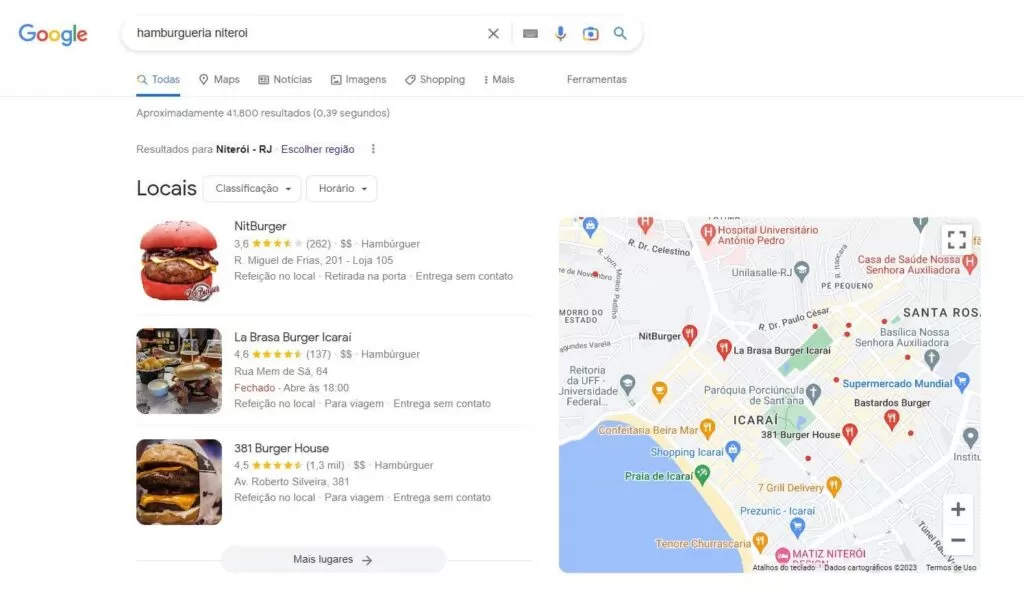Clear the search query with the X icon
The width and height of the screenshot is (1024, 599).
(x=493, y=33)
